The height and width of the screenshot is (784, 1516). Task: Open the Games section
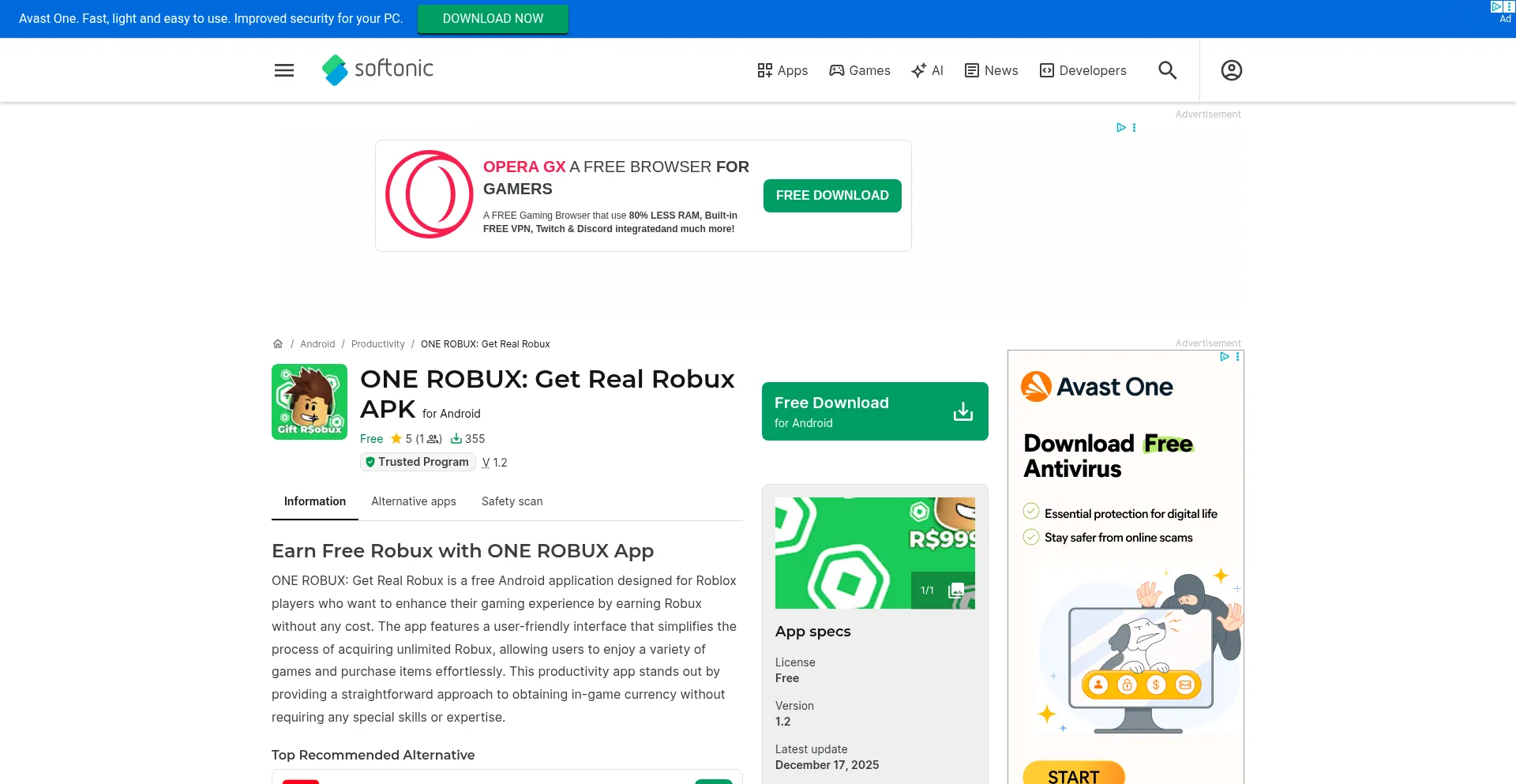click(x=860, y=70)
